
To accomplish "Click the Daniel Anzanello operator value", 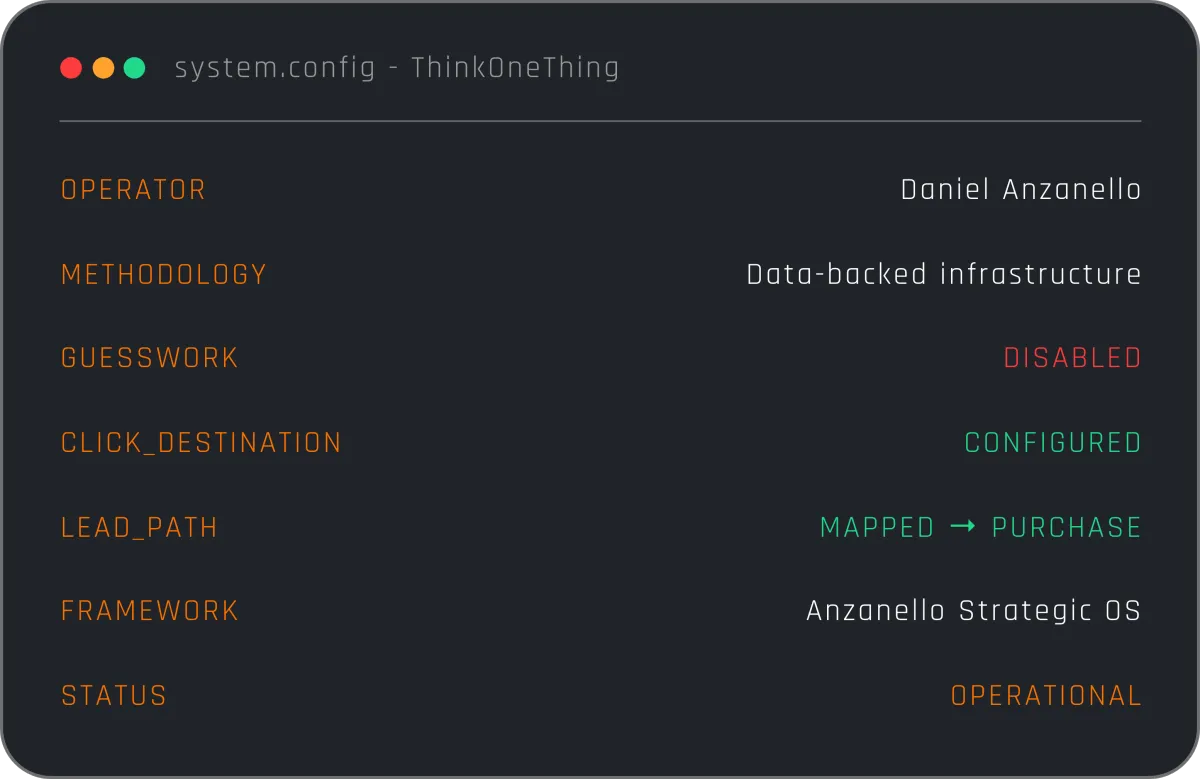I will (1020, 190).
